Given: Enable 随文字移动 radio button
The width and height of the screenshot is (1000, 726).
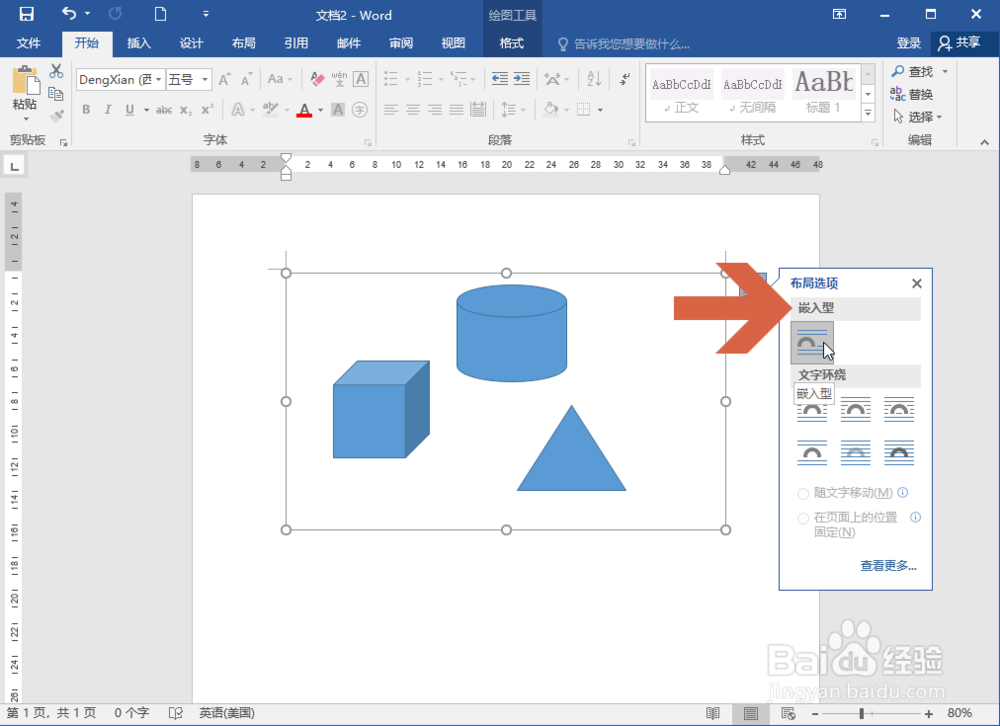Looking at the screenshot, I should (804, 492).
